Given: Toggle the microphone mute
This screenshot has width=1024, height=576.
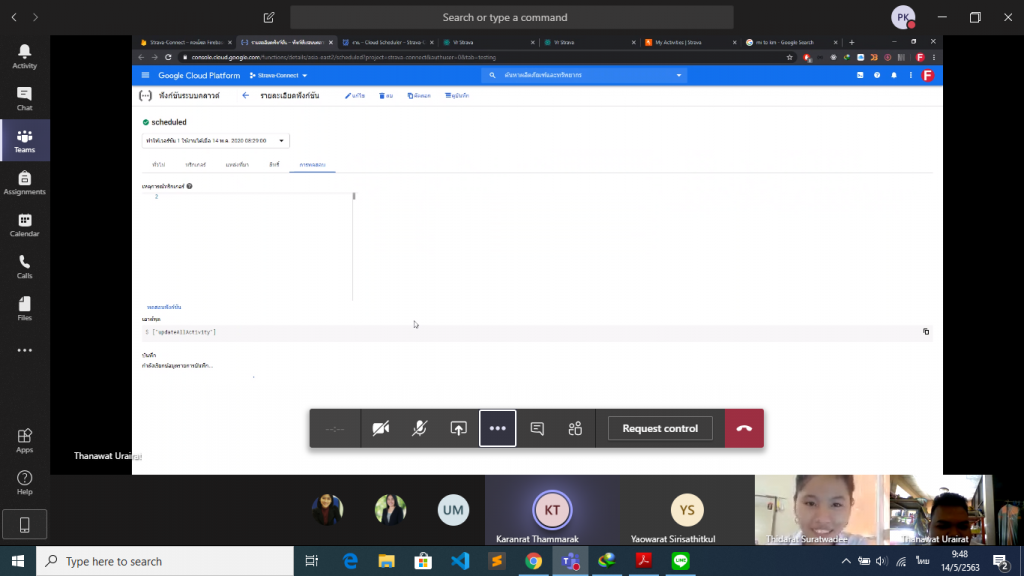Looking at the screenshot, I should [420, 428].
